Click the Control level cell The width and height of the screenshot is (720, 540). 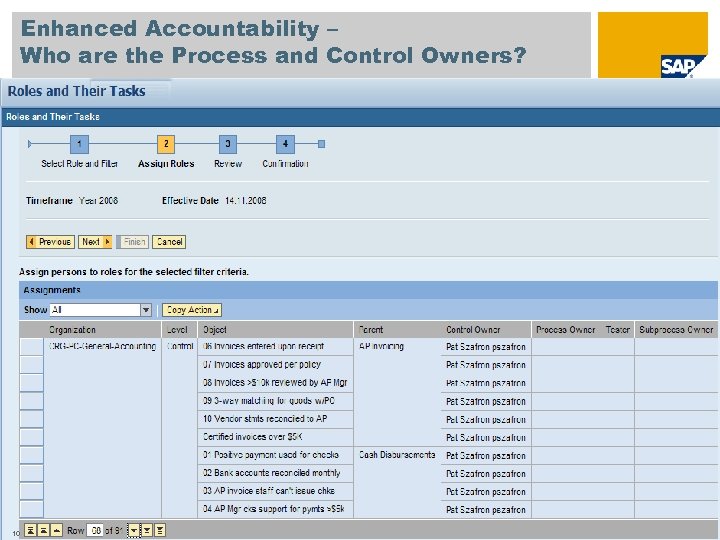click(180, 346)
